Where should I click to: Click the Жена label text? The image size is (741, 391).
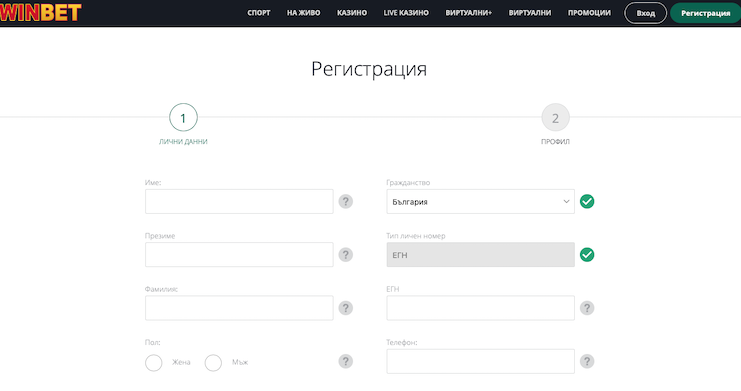pos(181,362)
